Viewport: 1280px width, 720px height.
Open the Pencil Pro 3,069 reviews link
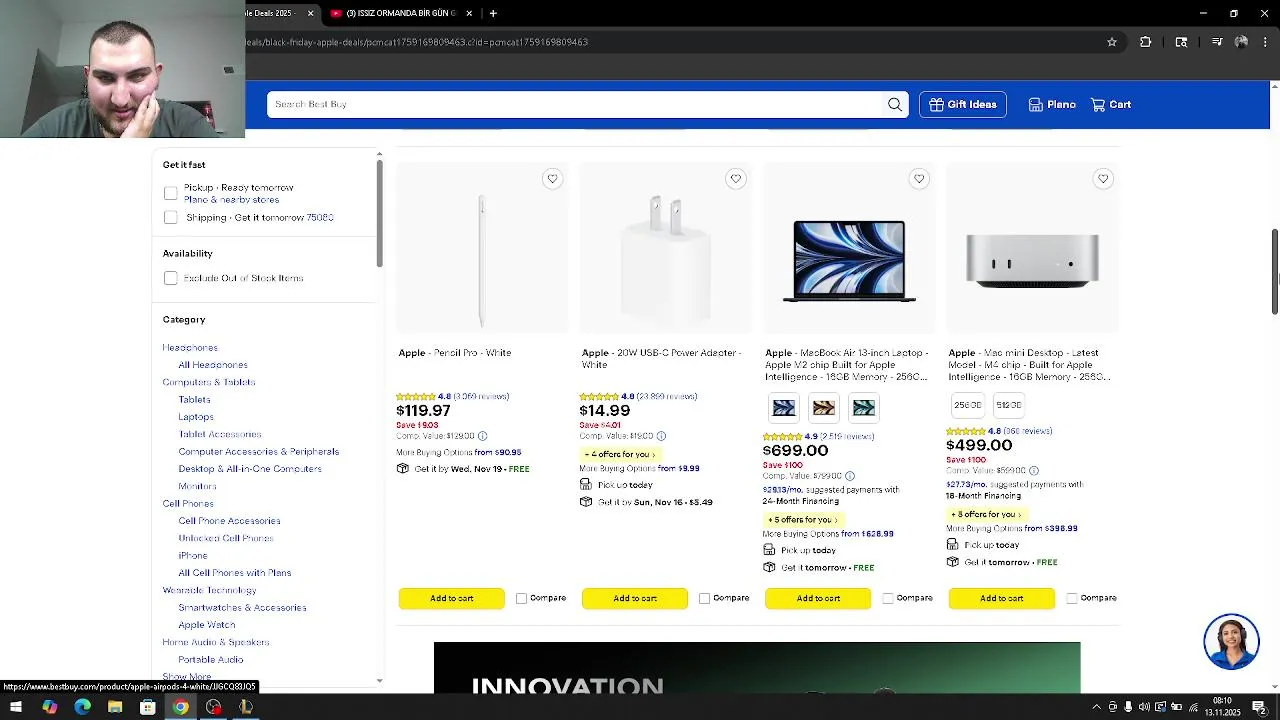point(481,397)
